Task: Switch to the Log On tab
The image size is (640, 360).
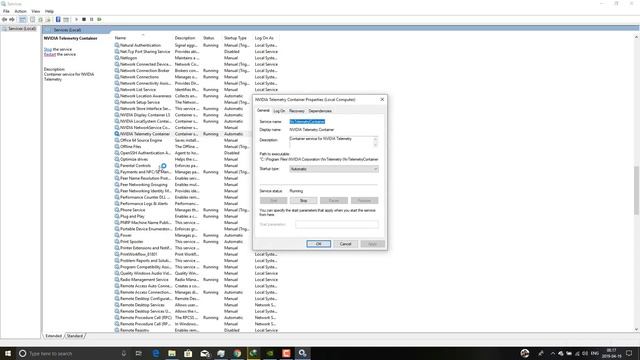Action: [279, 111]
